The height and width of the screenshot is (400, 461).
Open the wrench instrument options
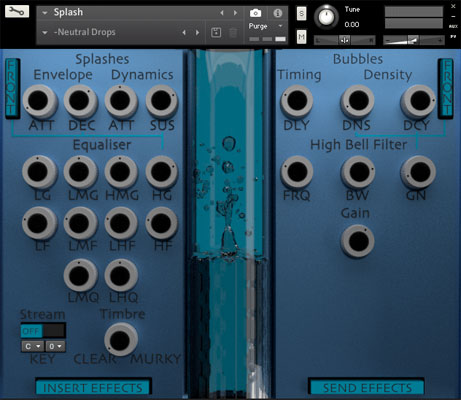pos(17,11)
